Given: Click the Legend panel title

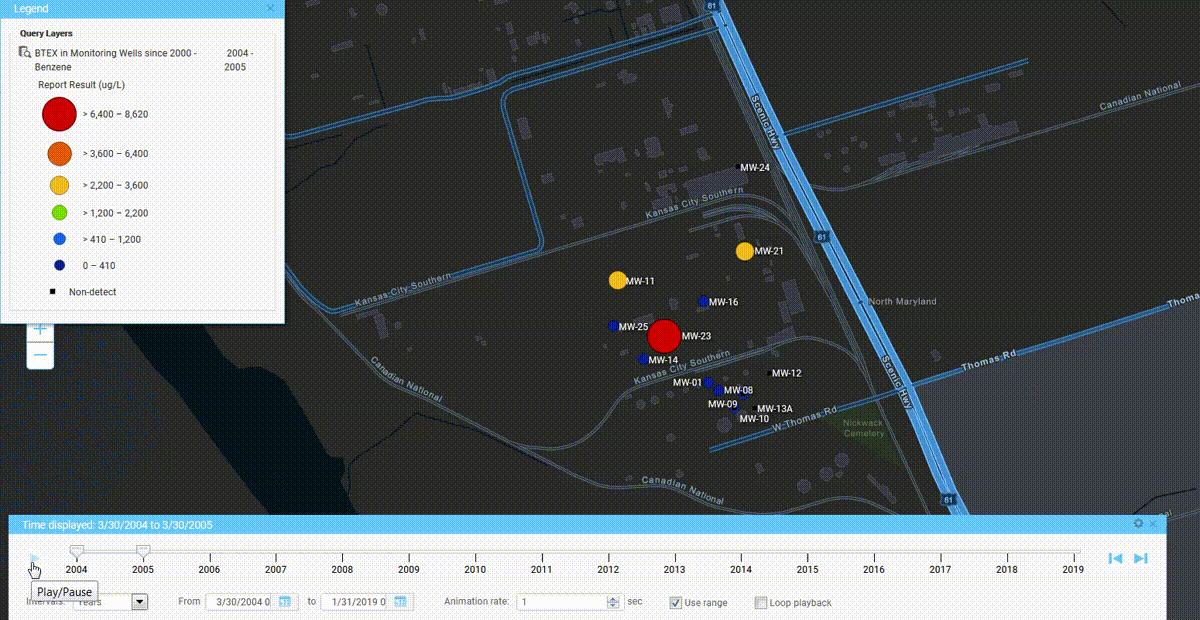Looking at the screenshot, I should [30, 8].
